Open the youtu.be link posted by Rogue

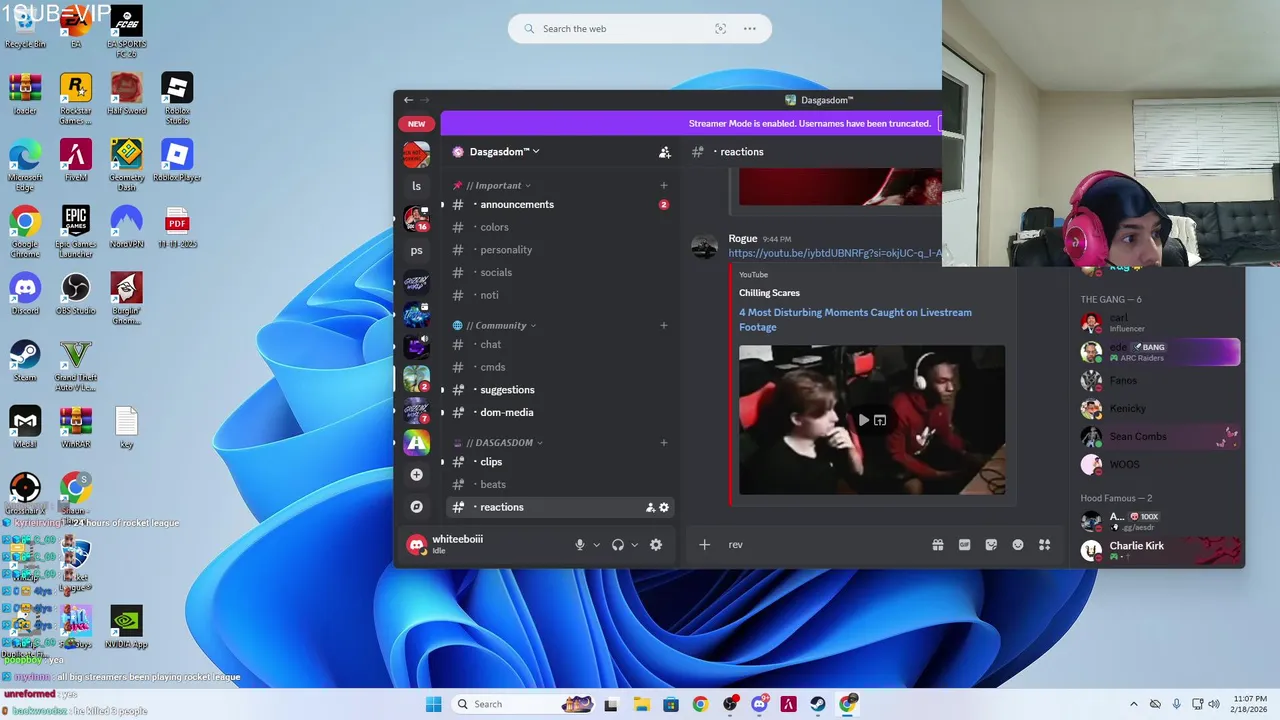(x=837, y=253)
